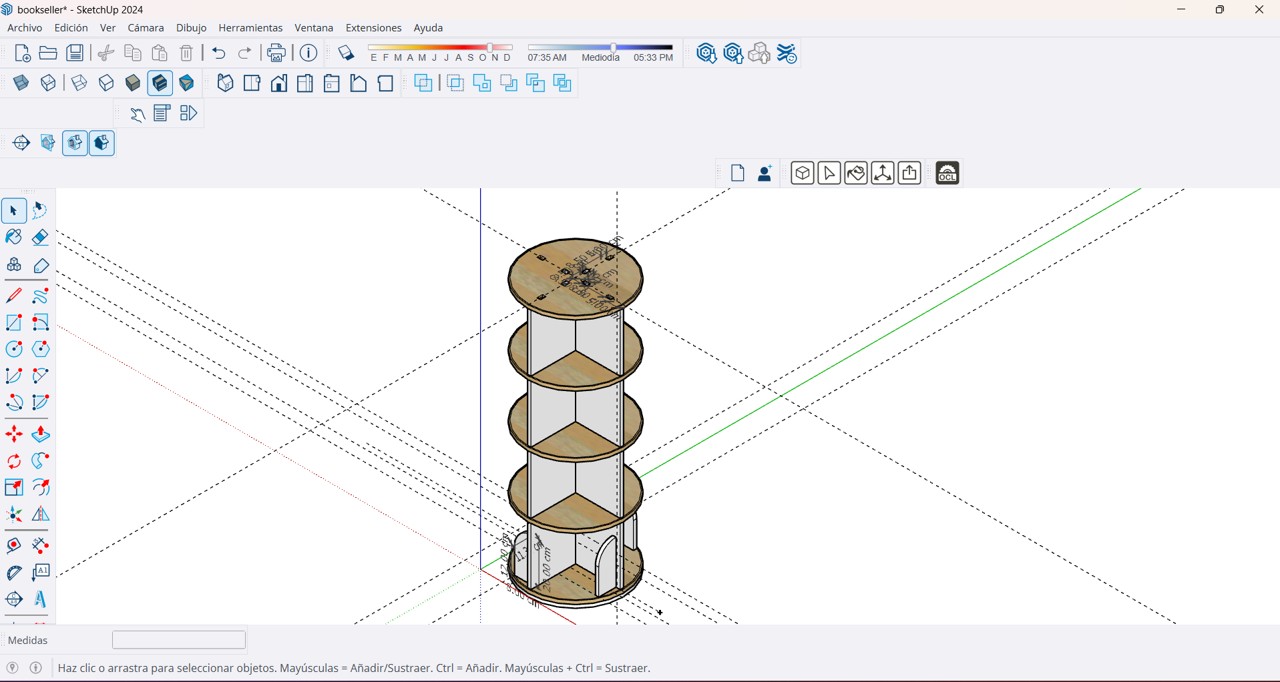Select the Dimension tool

[x=40, y=546]
